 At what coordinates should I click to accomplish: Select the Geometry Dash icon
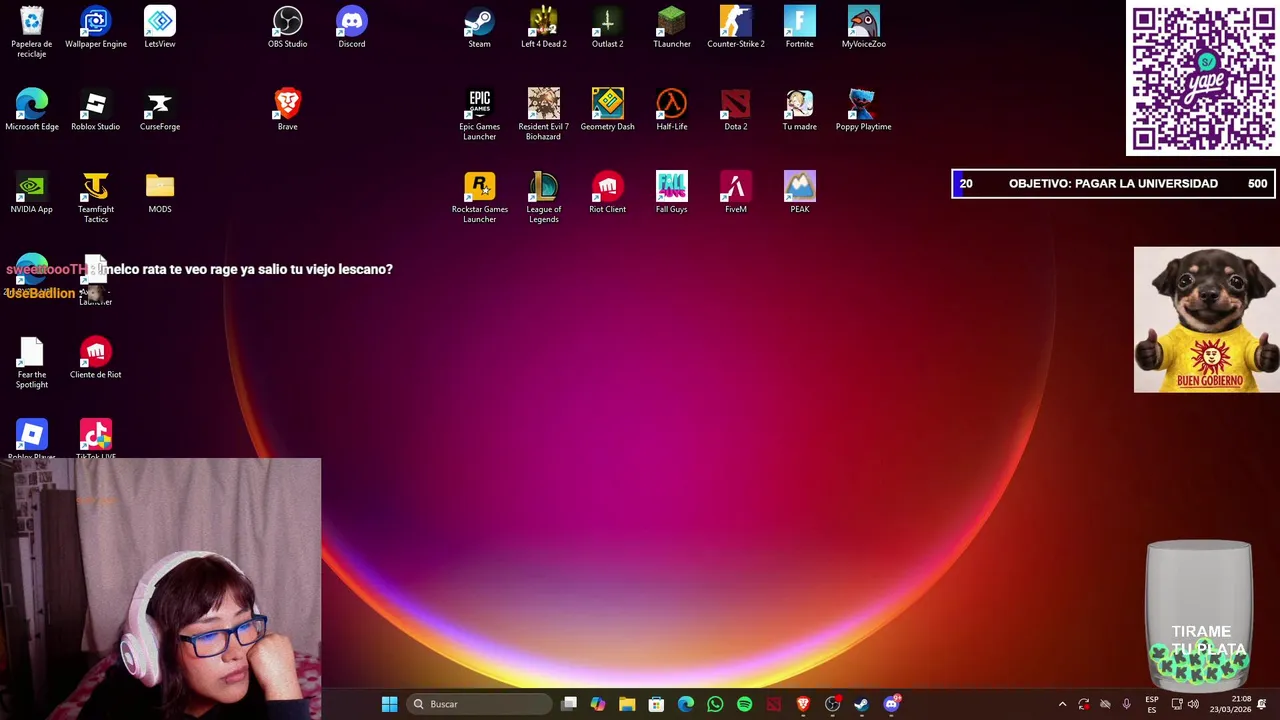608,110
